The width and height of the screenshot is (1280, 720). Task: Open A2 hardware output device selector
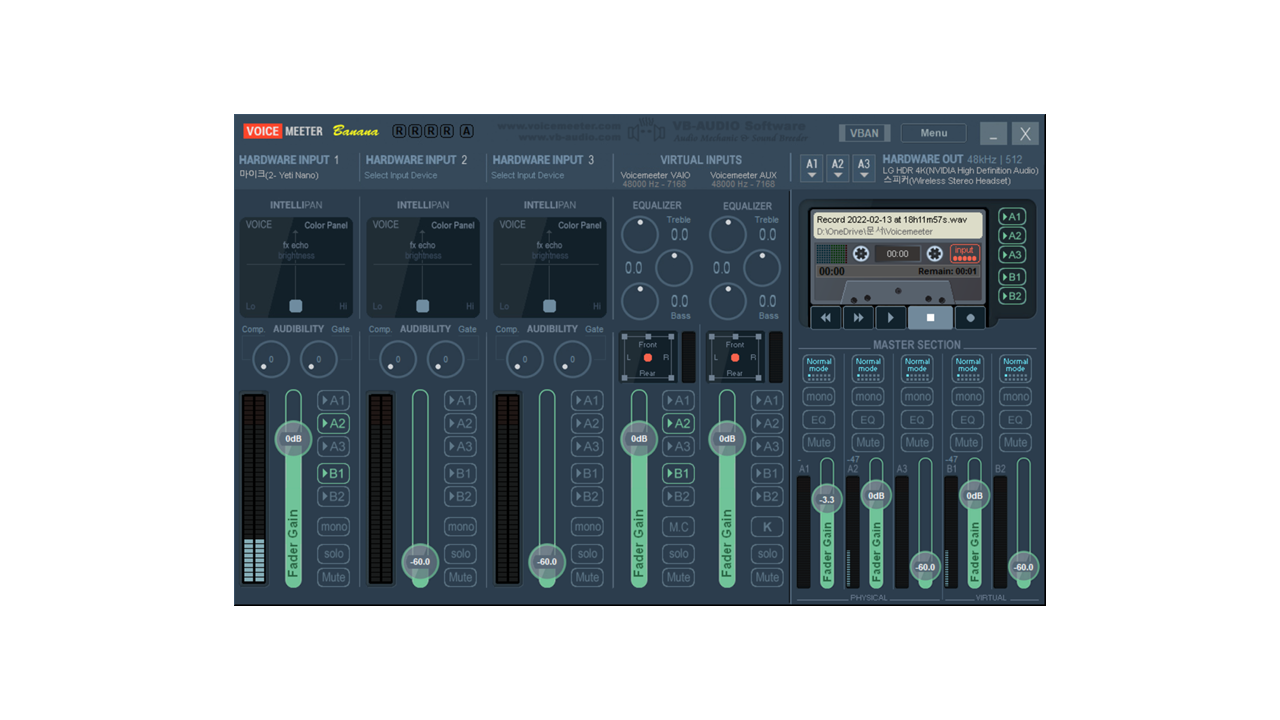click(x=838, y=168)
